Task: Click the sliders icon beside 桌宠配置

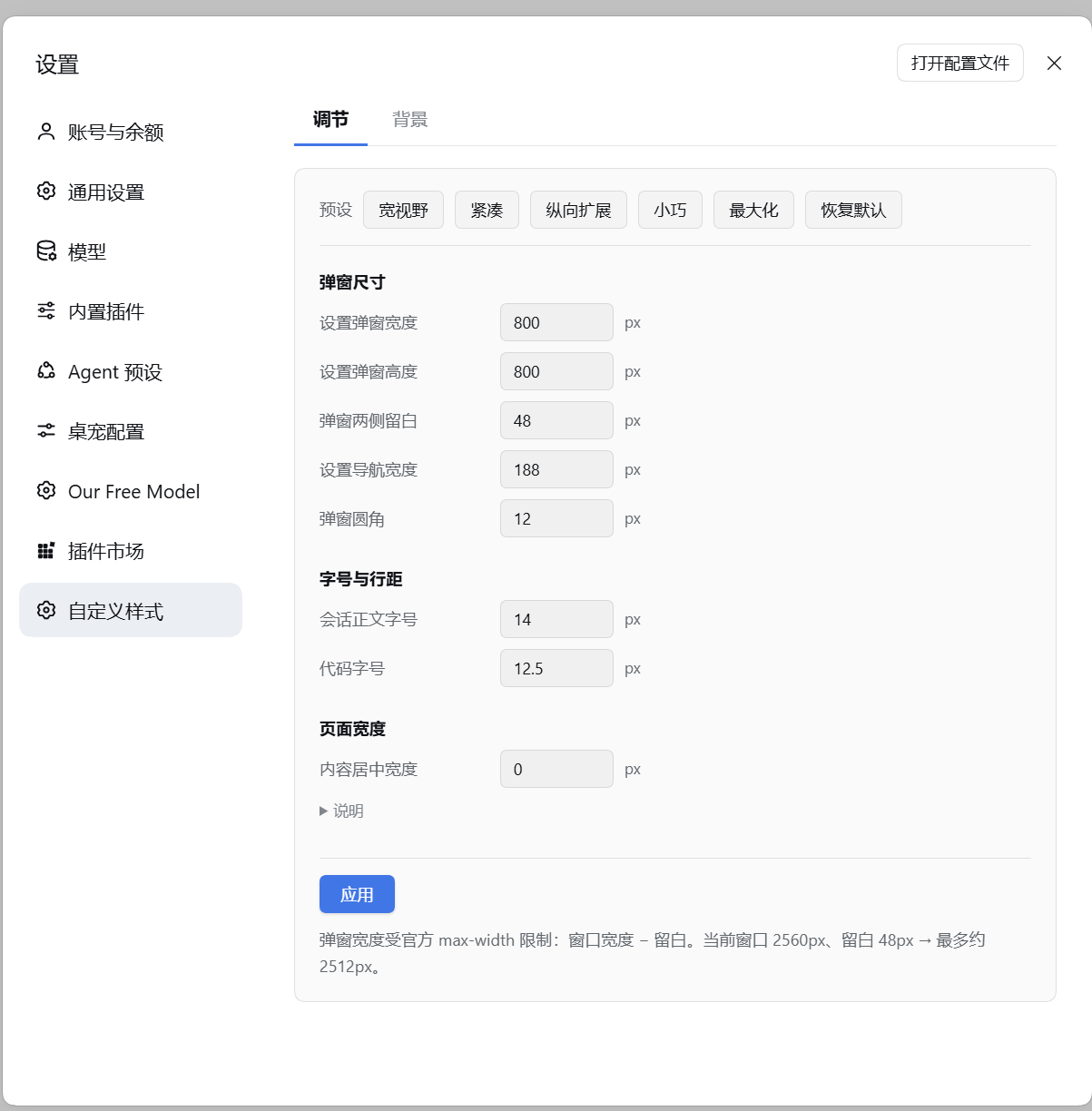Action: pyautogui.click(x=46, y=431)
